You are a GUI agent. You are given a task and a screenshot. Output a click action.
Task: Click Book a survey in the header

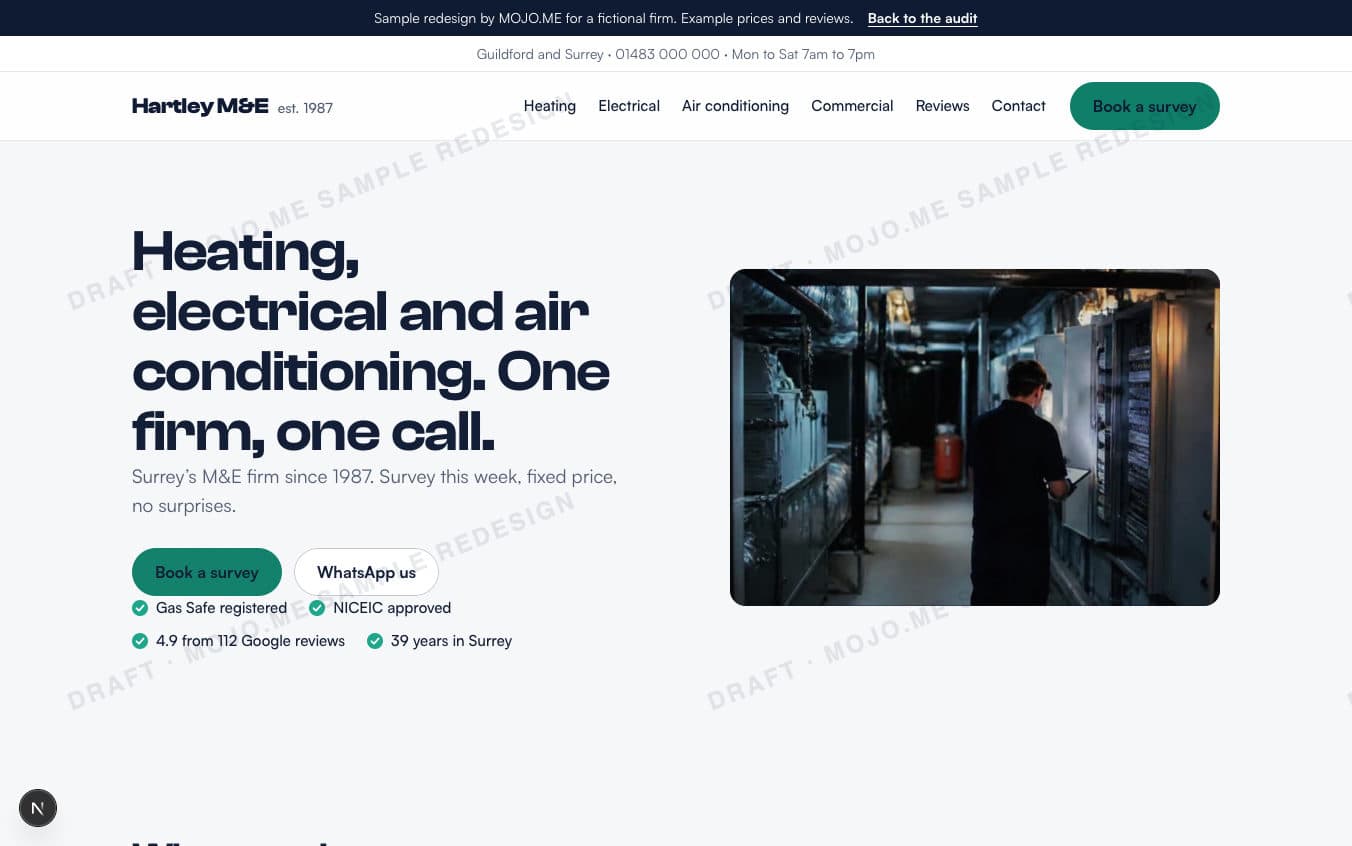[1145, 106]
